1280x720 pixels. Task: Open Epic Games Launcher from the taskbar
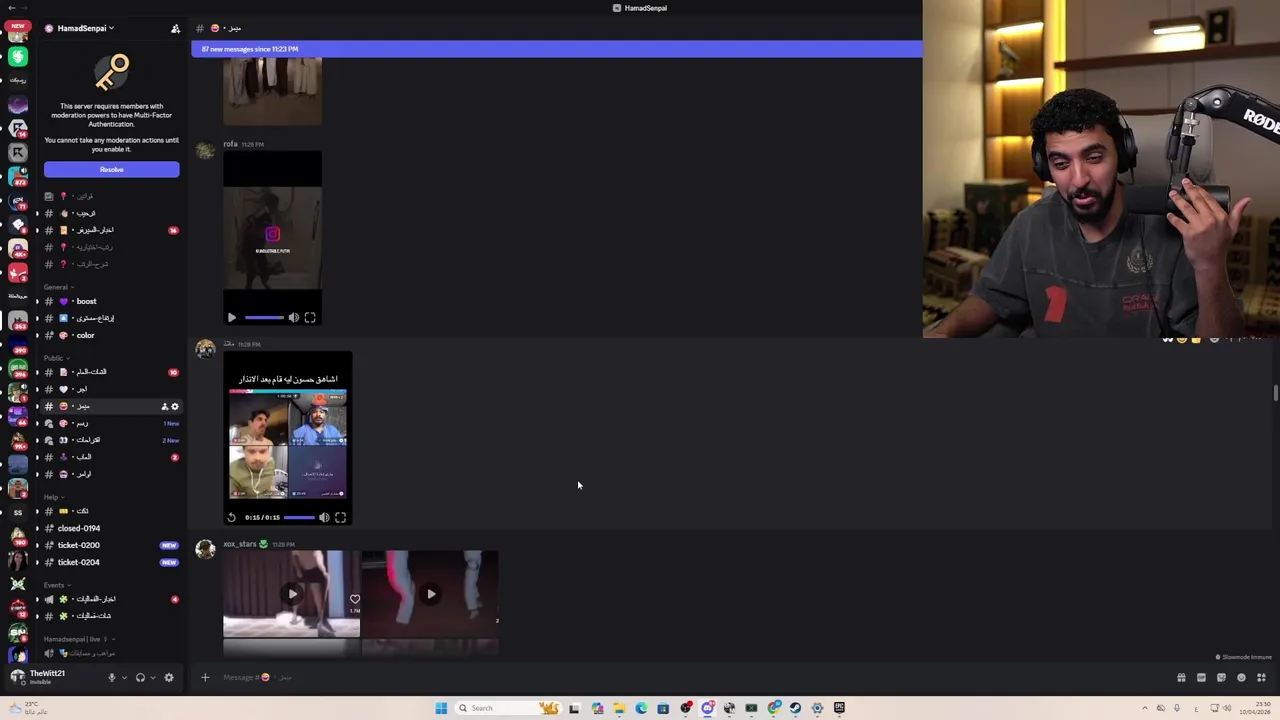[x=839, y=708]
